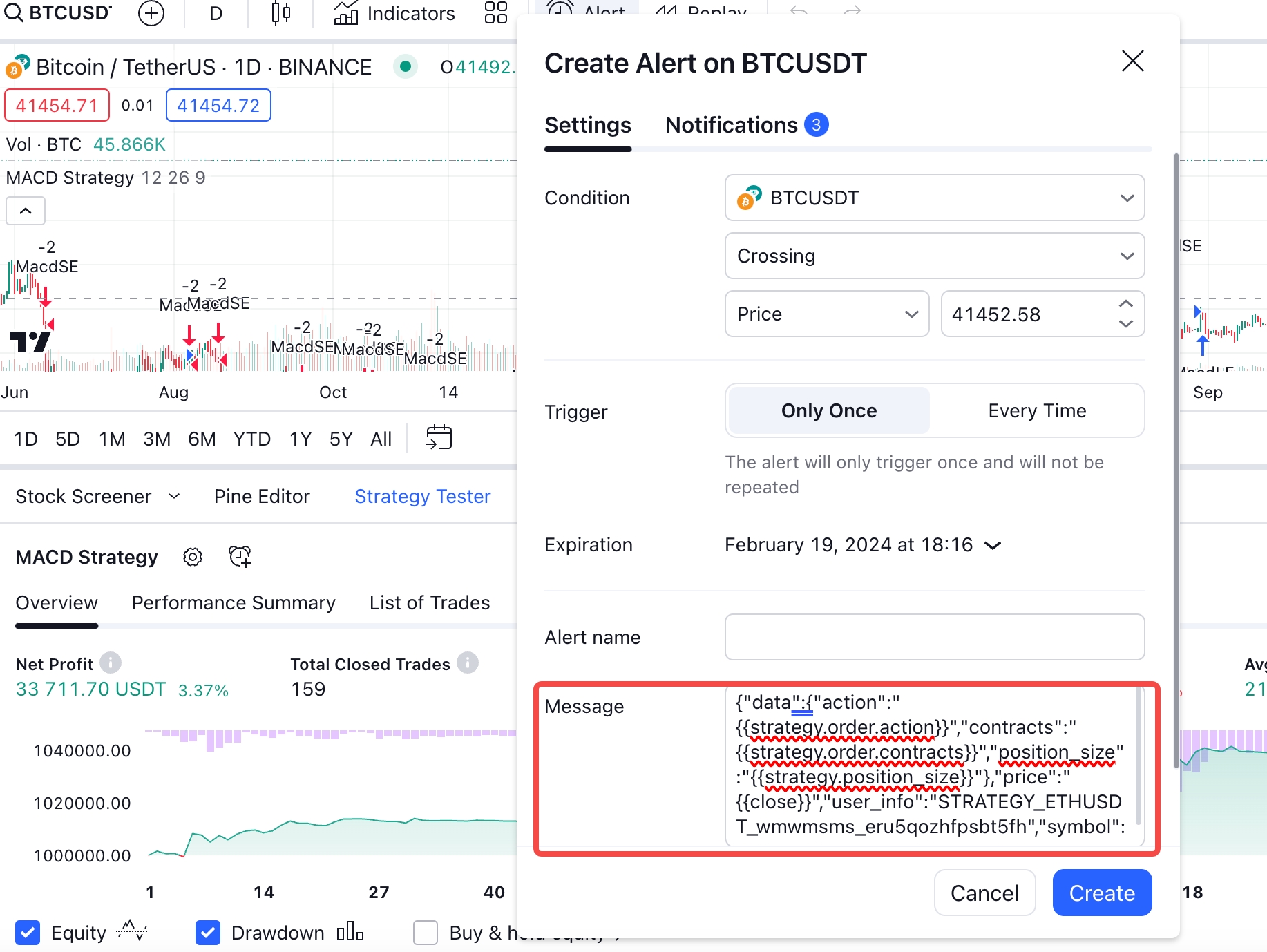1267x952 pixels.
Task: Open the Performance Summary tab
Action: pos(234,603)
